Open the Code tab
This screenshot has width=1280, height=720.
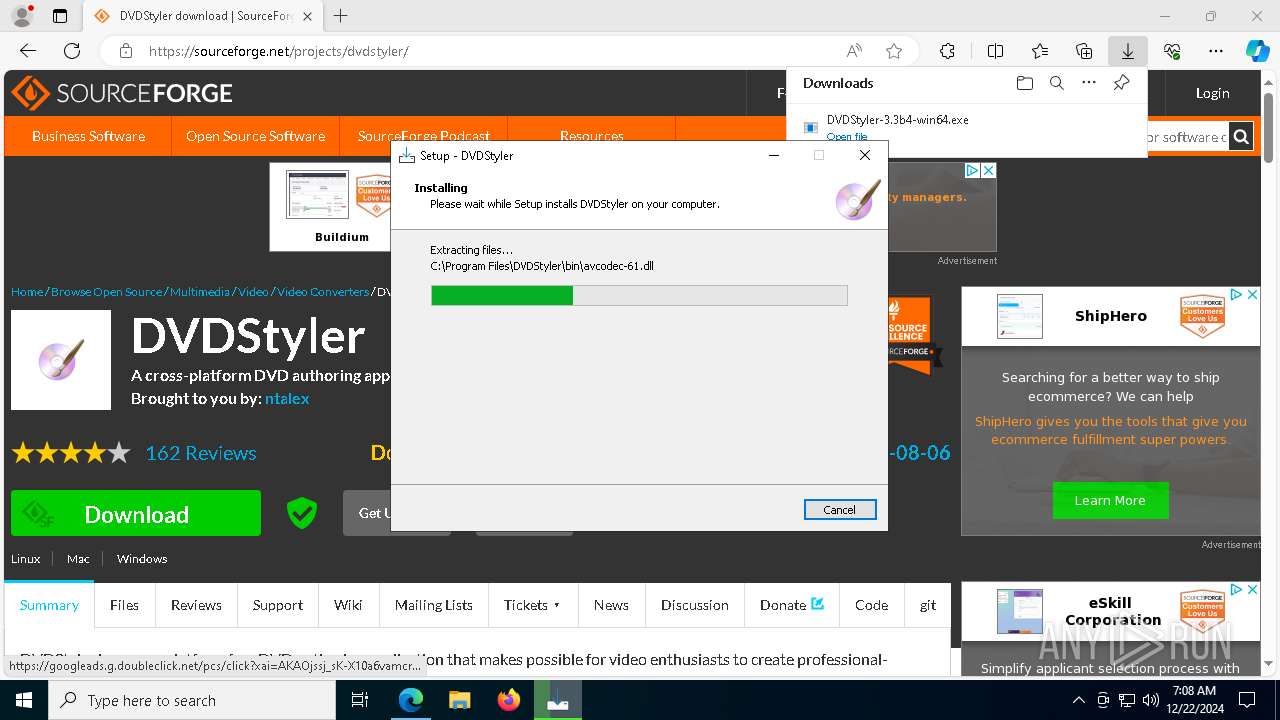pos(871,605)
